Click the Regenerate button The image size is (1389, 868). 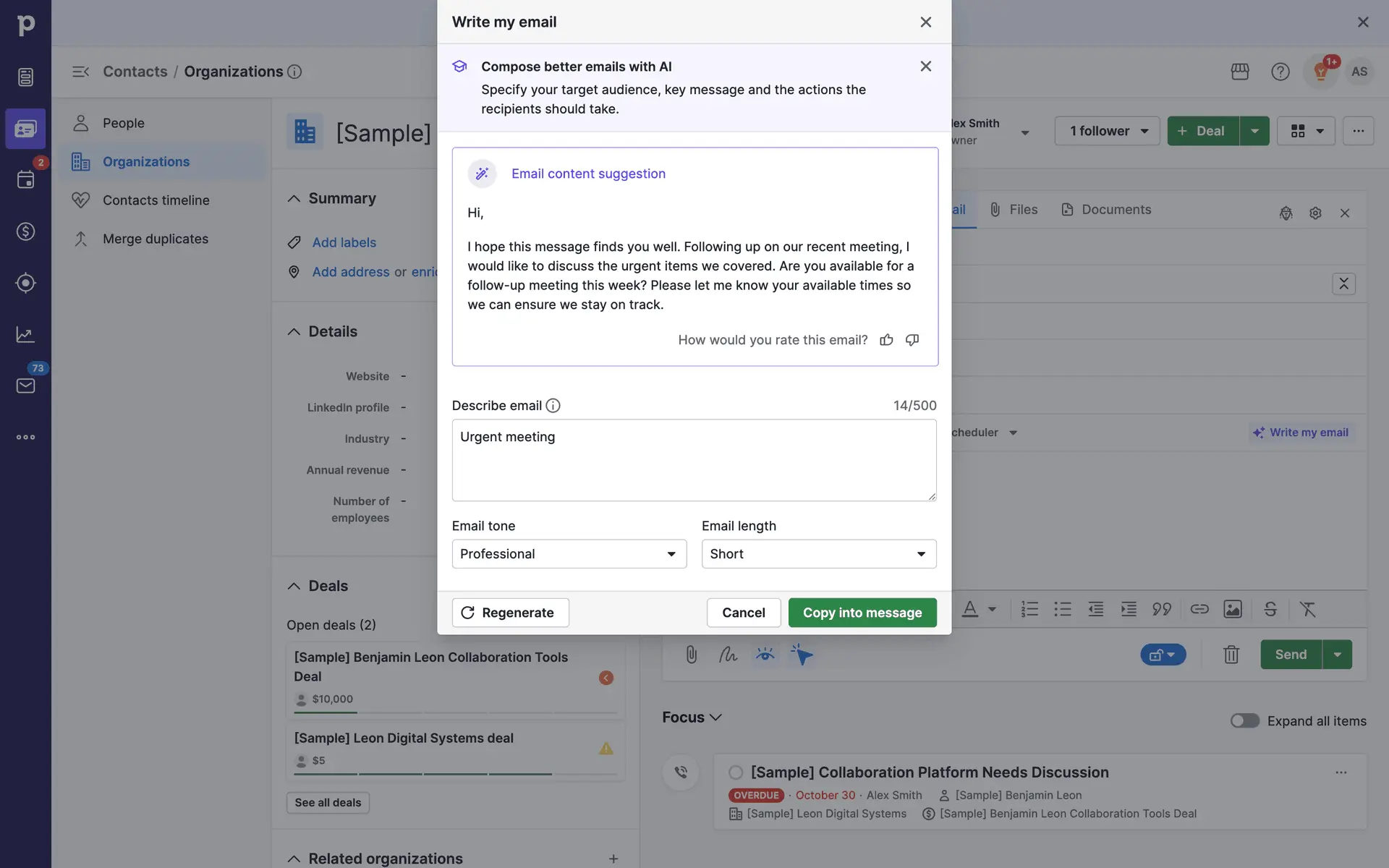click(x=510, y=613)
